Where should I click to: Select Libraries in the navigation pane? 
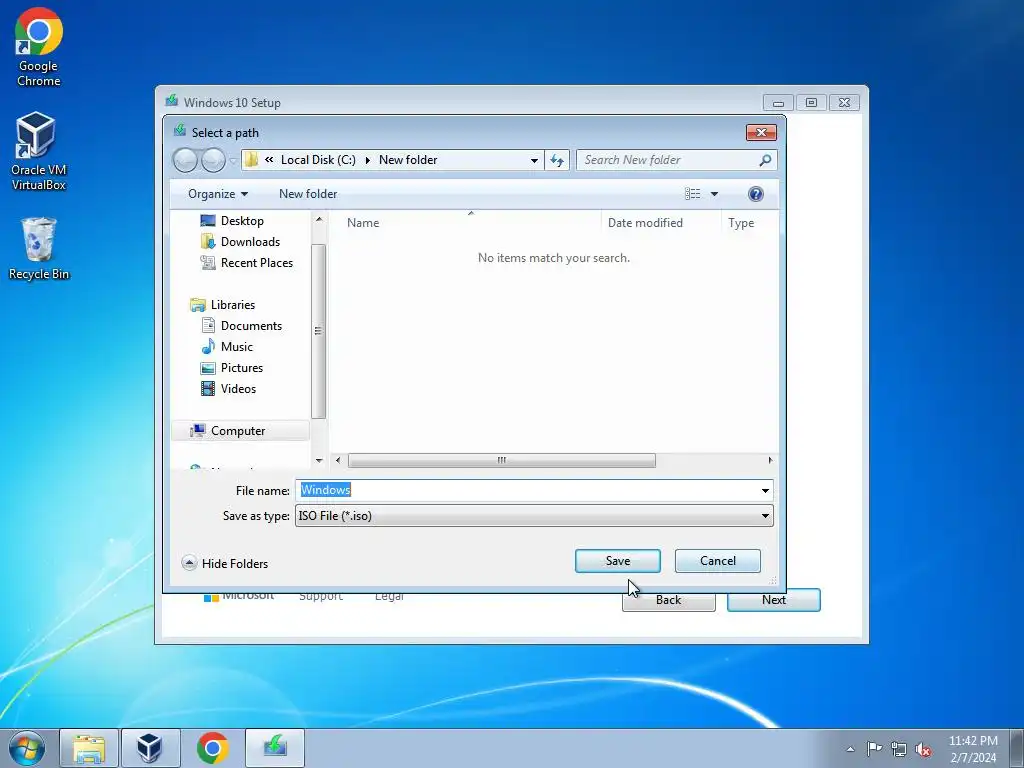coord(232,305)
